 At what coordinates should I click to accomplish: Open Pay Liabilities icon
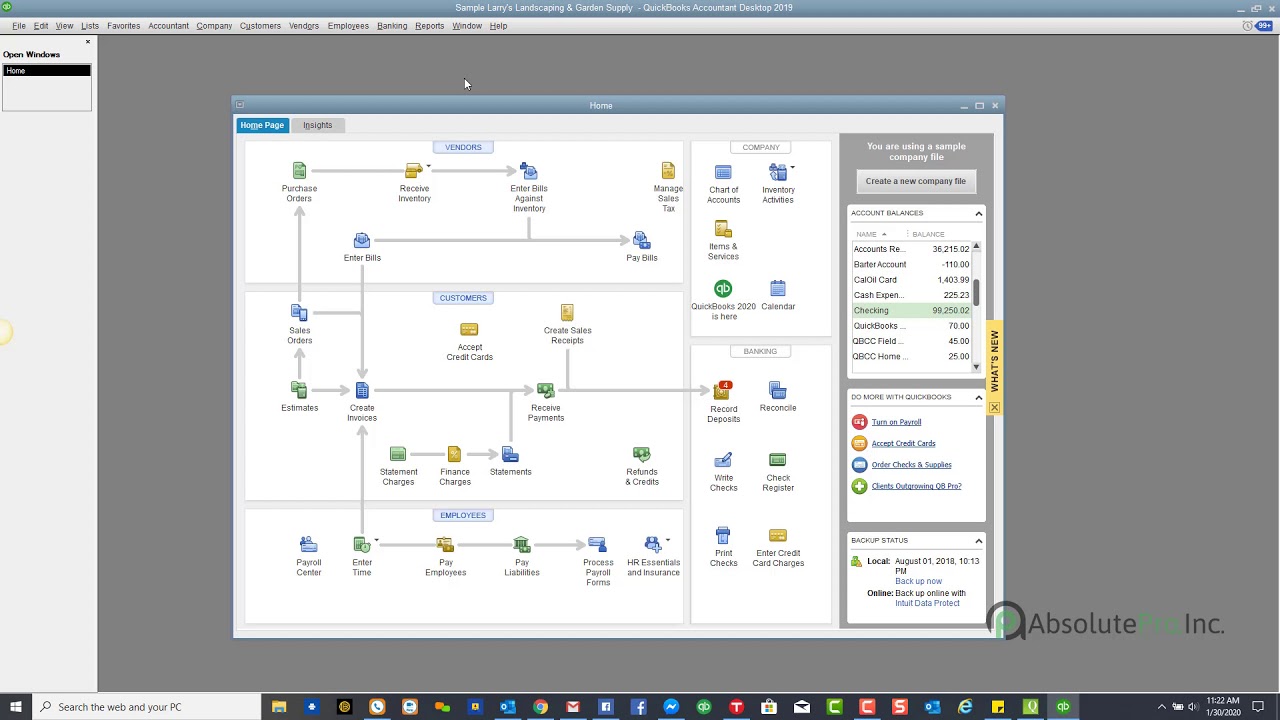click(521, 544)
